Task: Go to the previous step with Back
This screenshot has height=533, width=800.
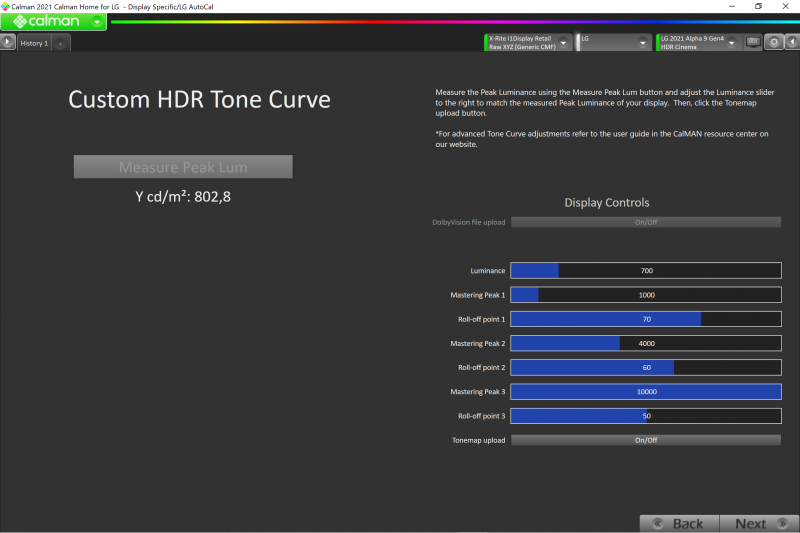Action: pyautogui.click(x=680, y=523)
